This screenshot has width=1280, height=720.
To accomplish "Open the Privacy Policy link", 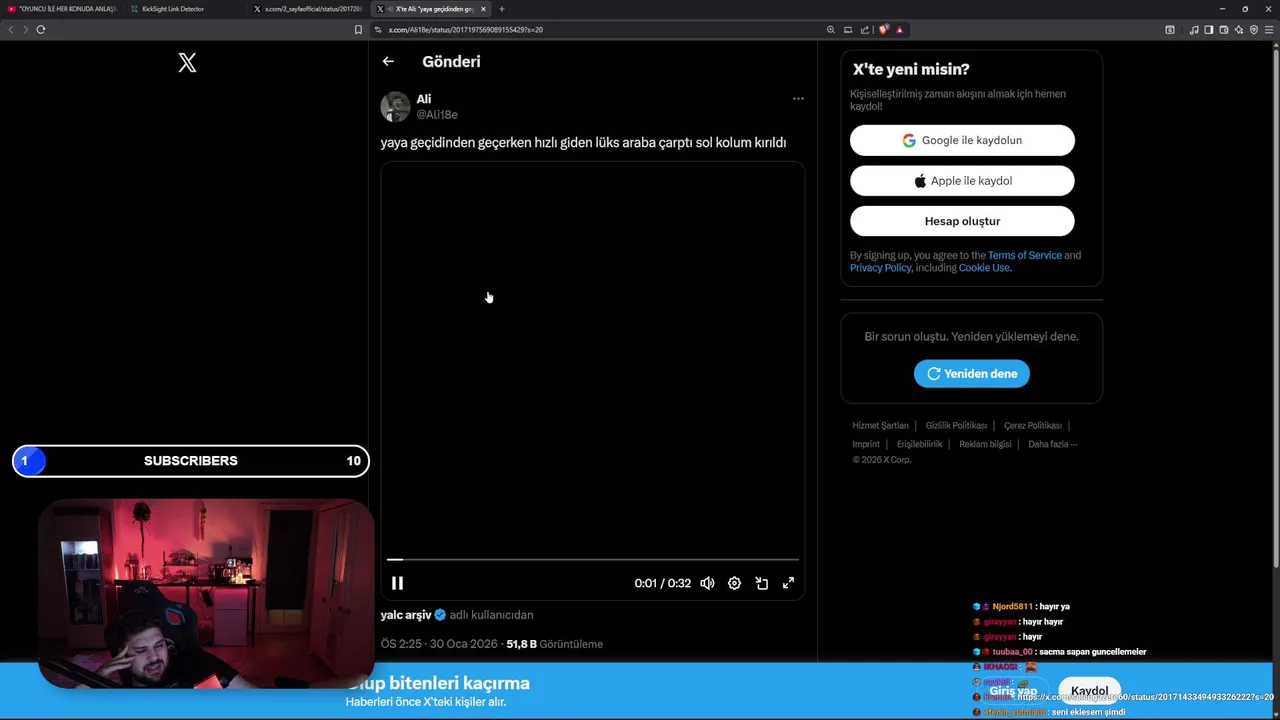I will pyautogui.click(x=880, y=268).
